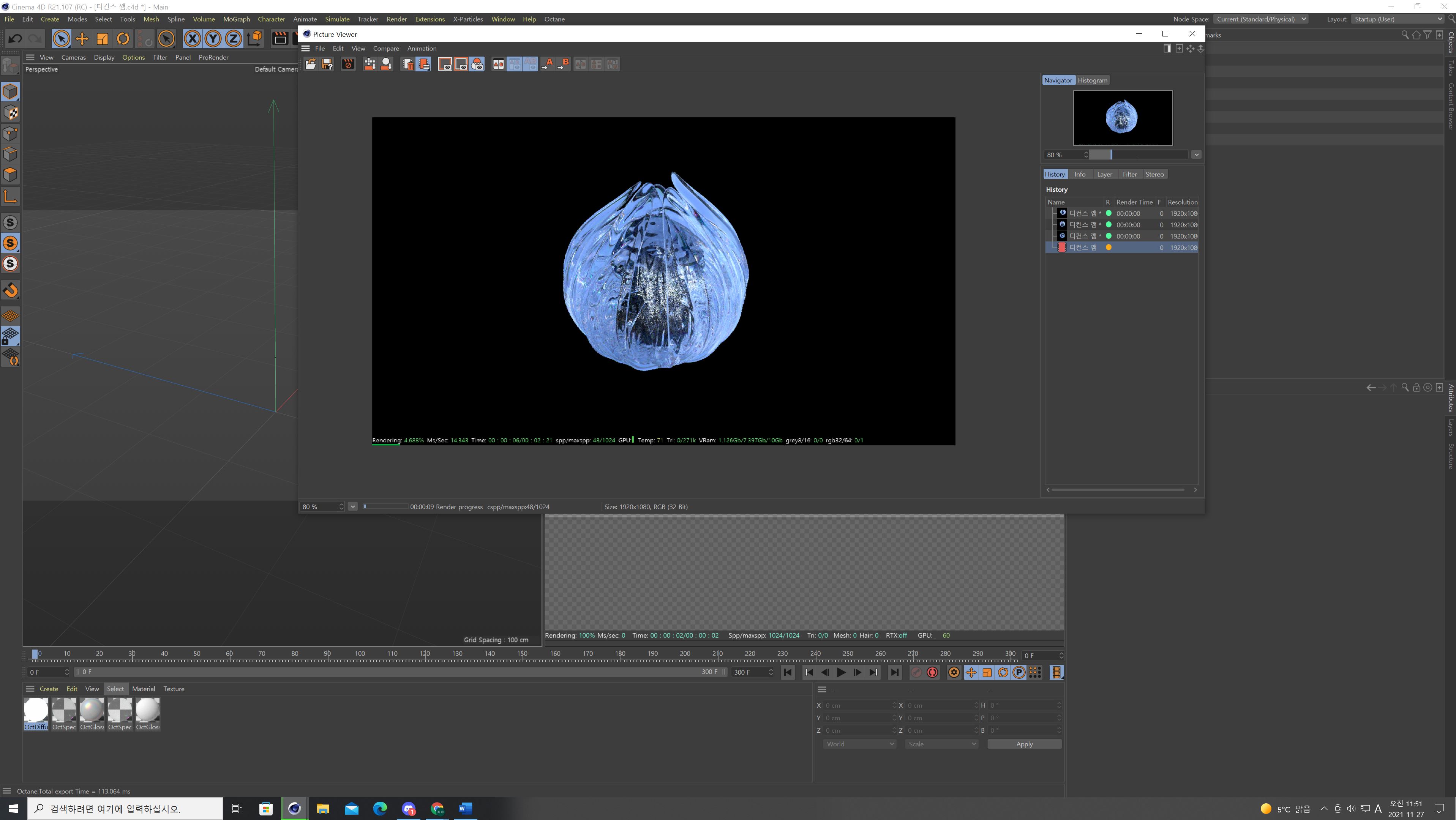Select the Rotate tool

pos(123,38)
